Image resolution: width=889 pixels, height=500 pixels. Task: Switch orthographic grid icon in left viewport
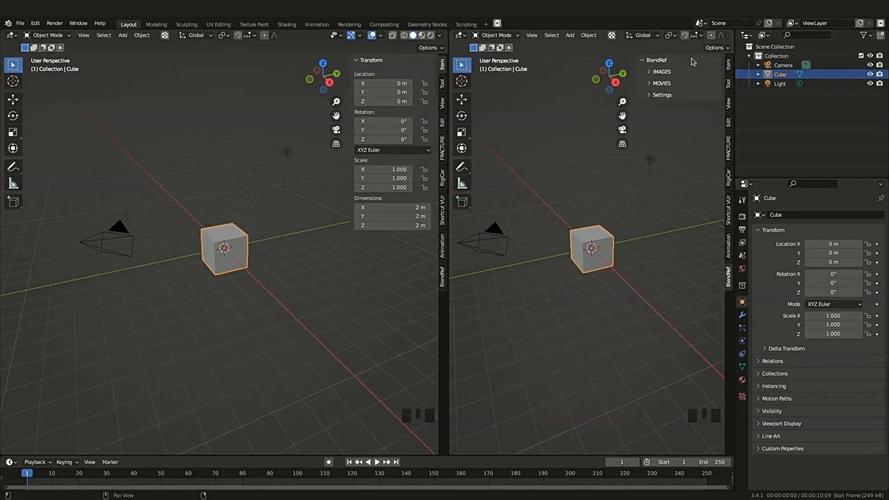[336, 144]
